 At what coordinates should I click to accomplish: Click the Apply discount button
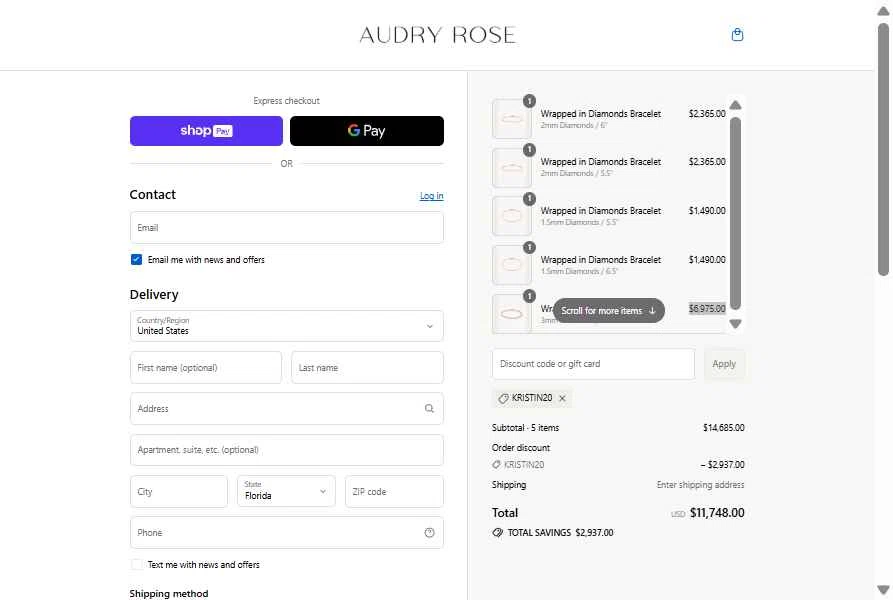[x=724, y=364]
